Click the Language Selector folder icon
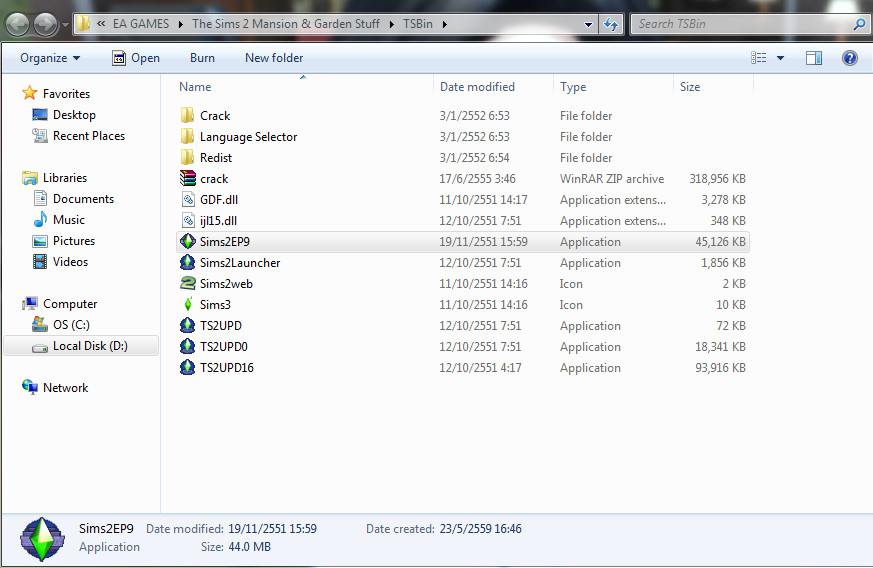This screenshot has width=873, height=568. [188, 136]
